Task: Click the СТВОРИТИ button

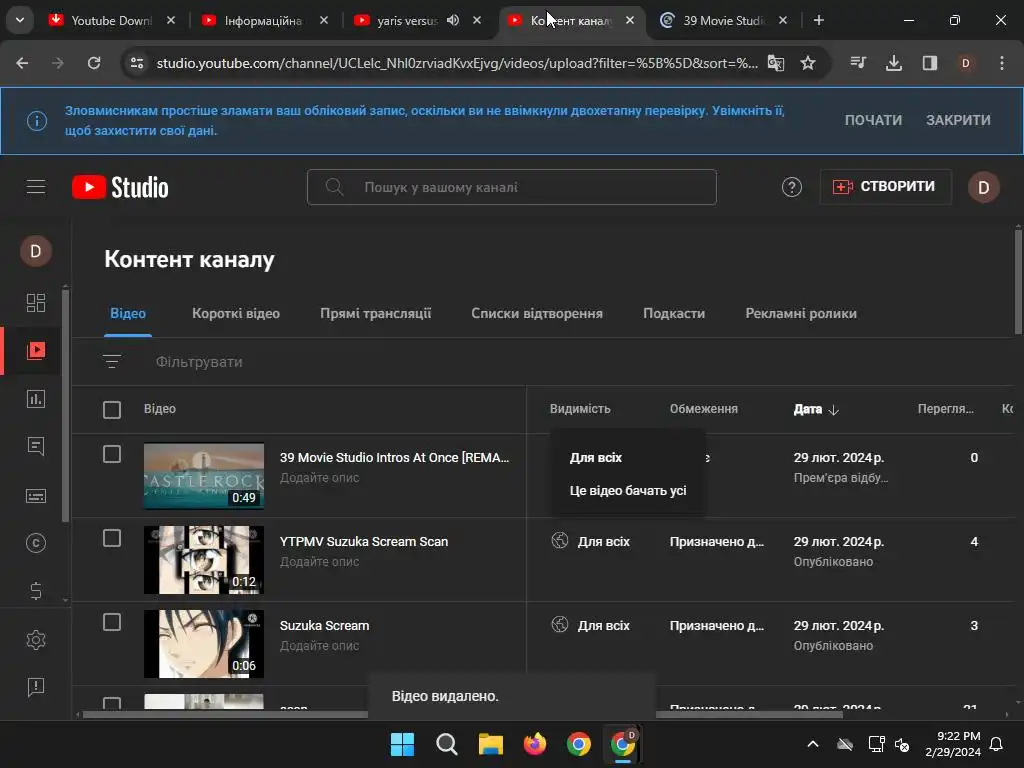Action: [886, 187]
